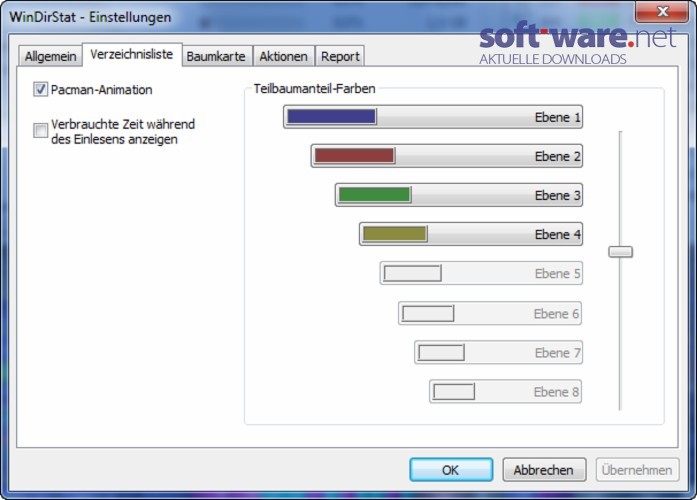
Task: Open the Baumkarte tab
Action: pyautogui.click(x=216, y=56)
